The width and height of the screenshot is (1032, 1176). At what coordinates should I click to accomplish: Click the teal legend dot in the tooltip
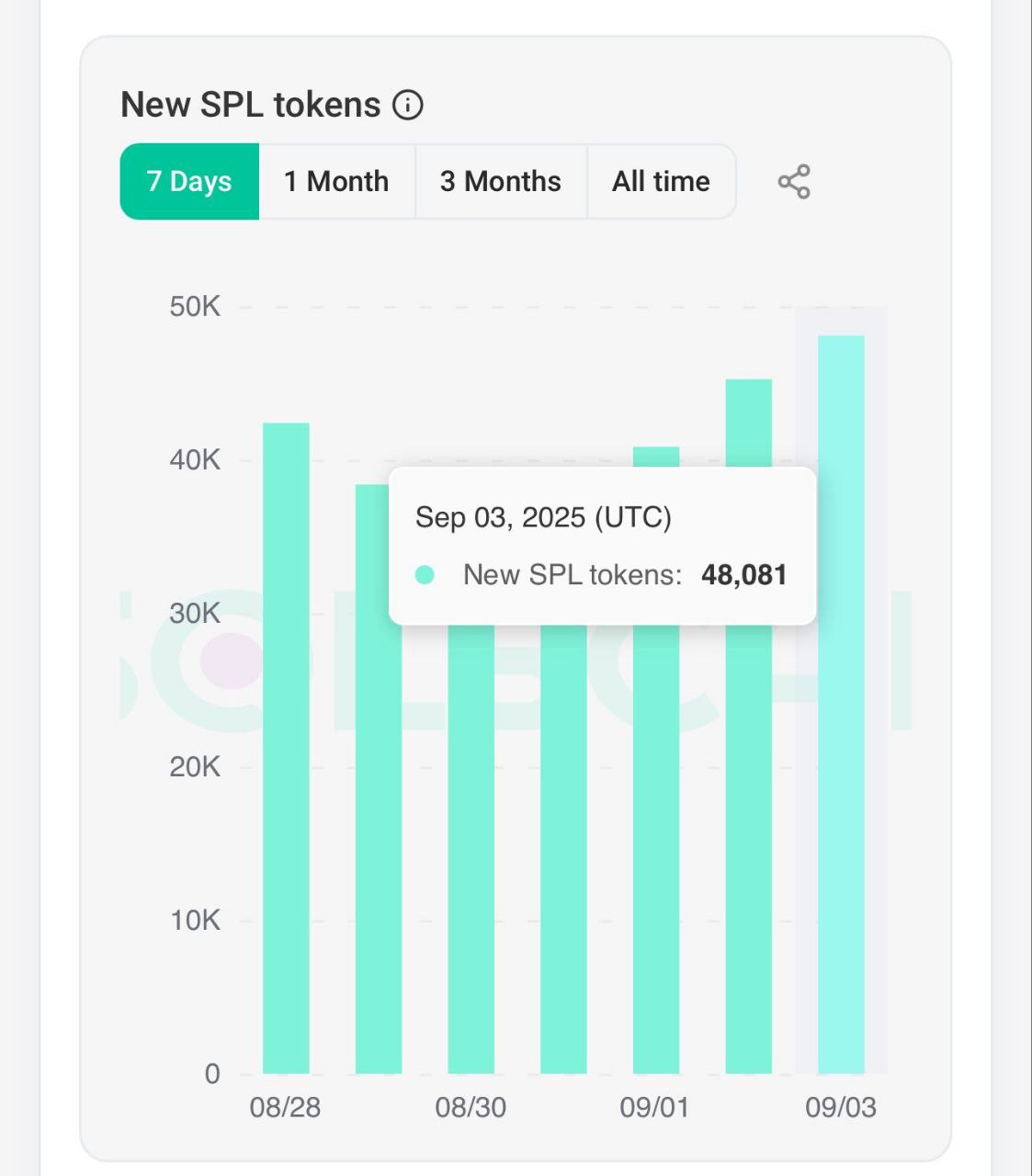[425, 575]
